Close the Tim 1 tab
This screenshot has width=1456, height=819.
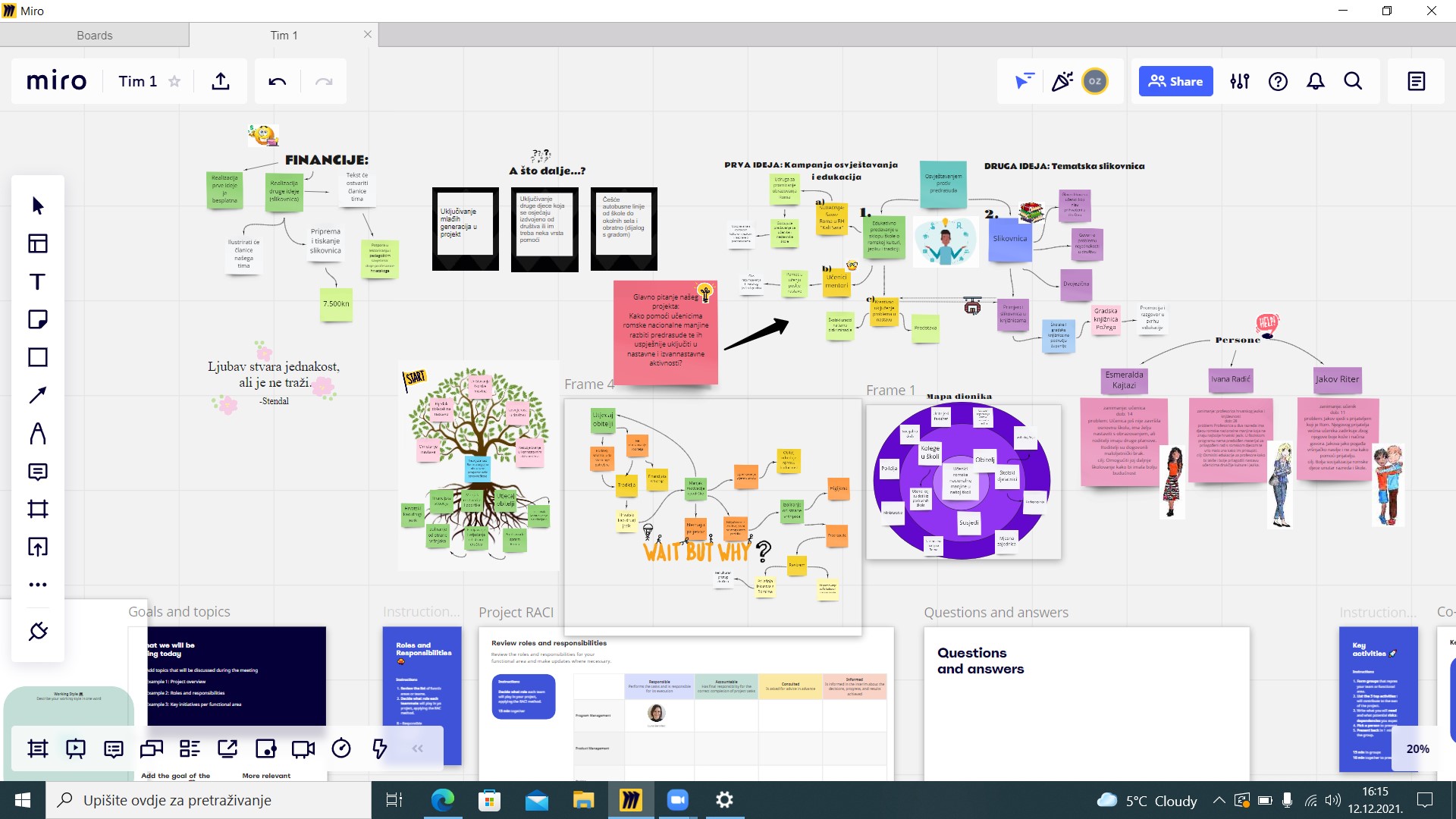pyautogui.click(x=368, y=34)
